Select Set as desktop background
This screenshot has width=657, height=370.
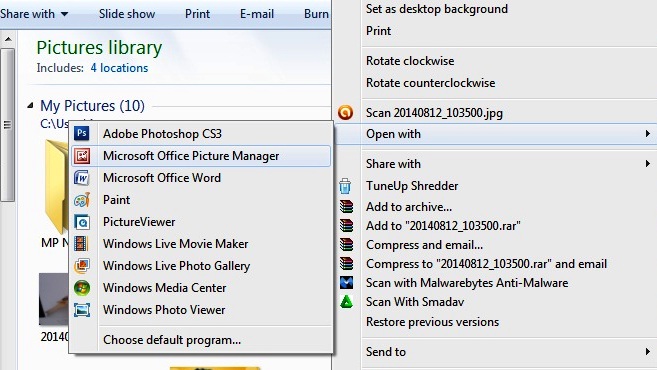pyautogui.click(x=437, y=9)
